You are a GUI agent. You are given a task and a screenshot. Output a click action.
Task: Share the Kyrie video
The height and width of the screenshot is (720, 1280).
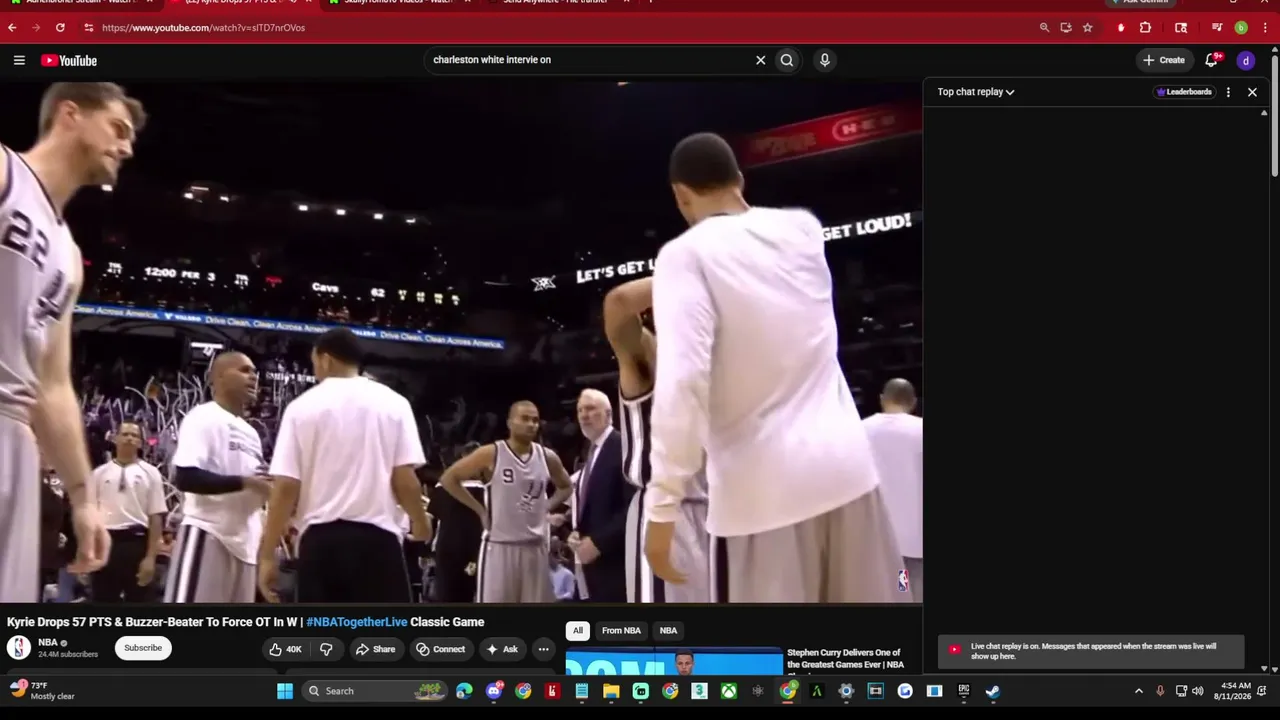coord(376,649)
